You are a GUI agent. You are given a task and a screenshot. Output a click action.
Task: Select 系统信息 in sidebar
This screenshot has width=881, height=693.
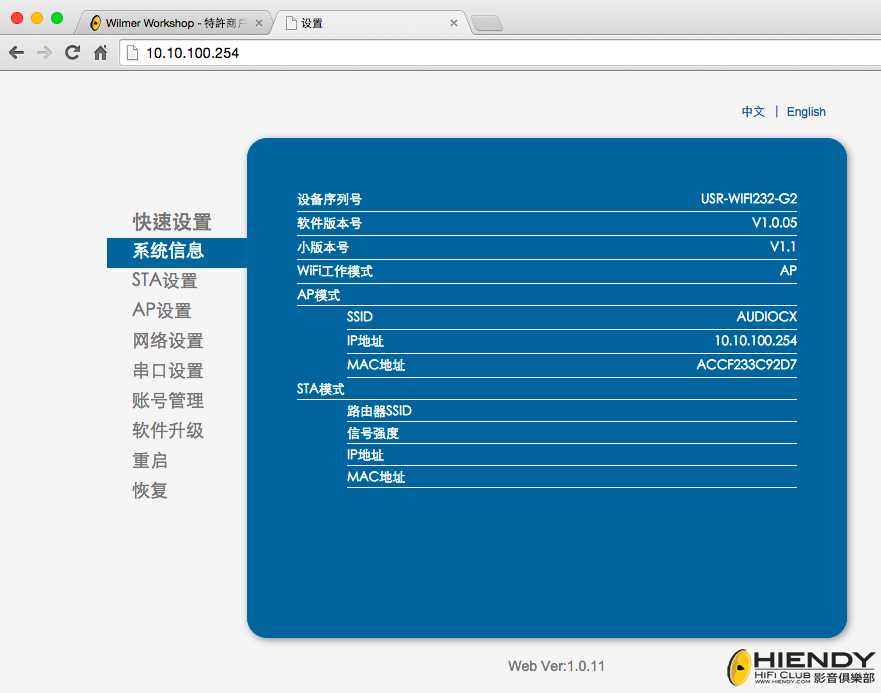(168, 251)
